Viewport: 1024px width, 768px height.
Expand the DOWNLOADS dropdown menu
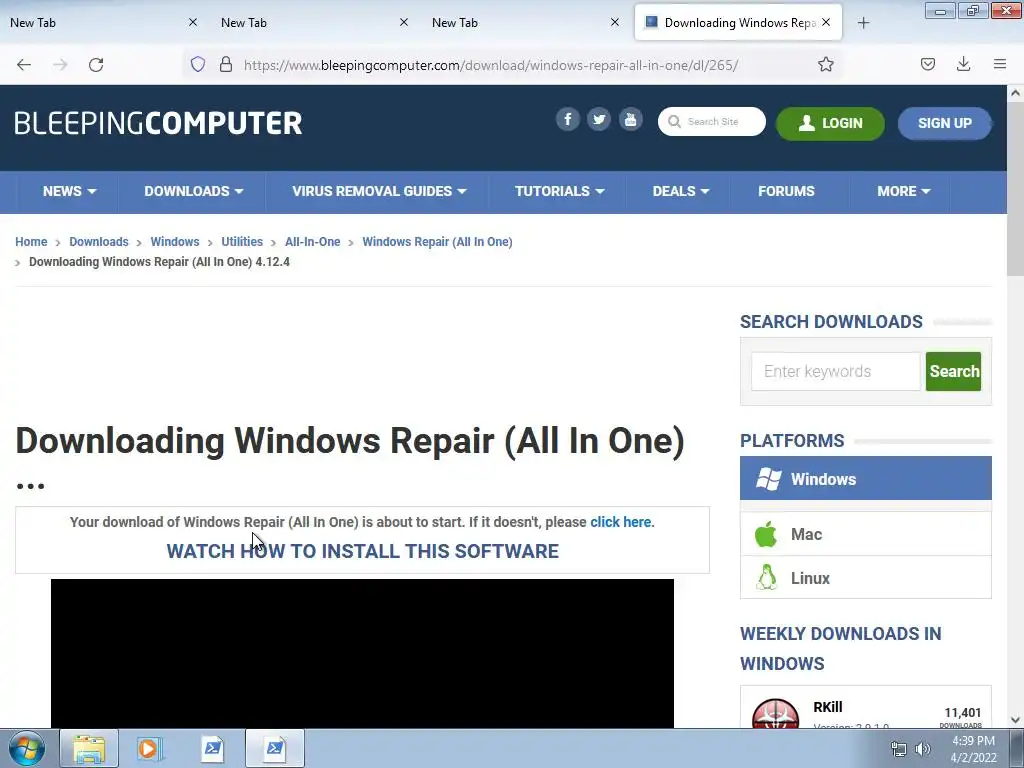point(193,191)
